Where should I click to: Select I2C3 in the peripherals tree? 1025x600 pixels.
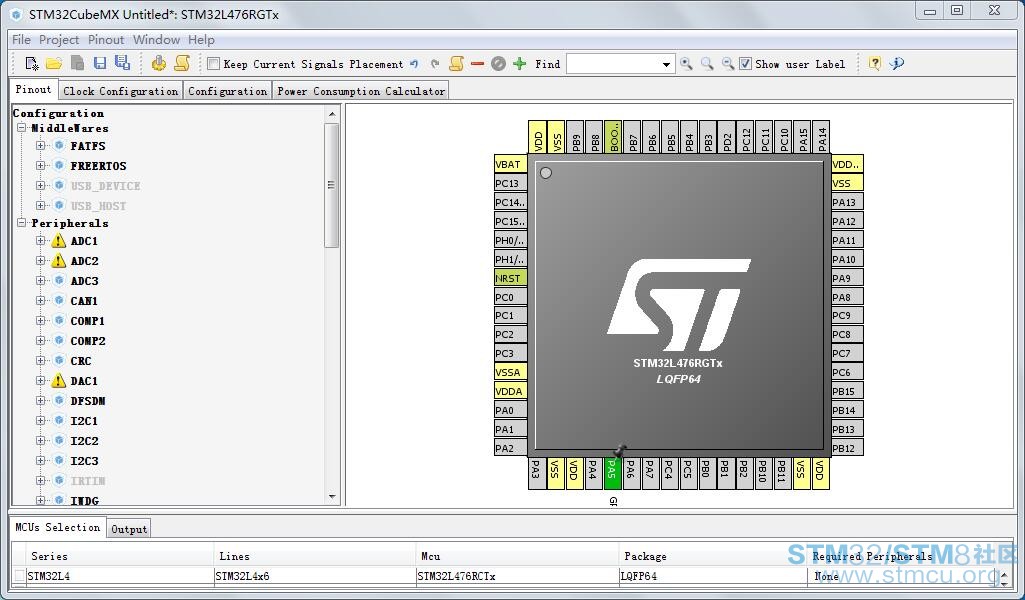click(84, 461)
